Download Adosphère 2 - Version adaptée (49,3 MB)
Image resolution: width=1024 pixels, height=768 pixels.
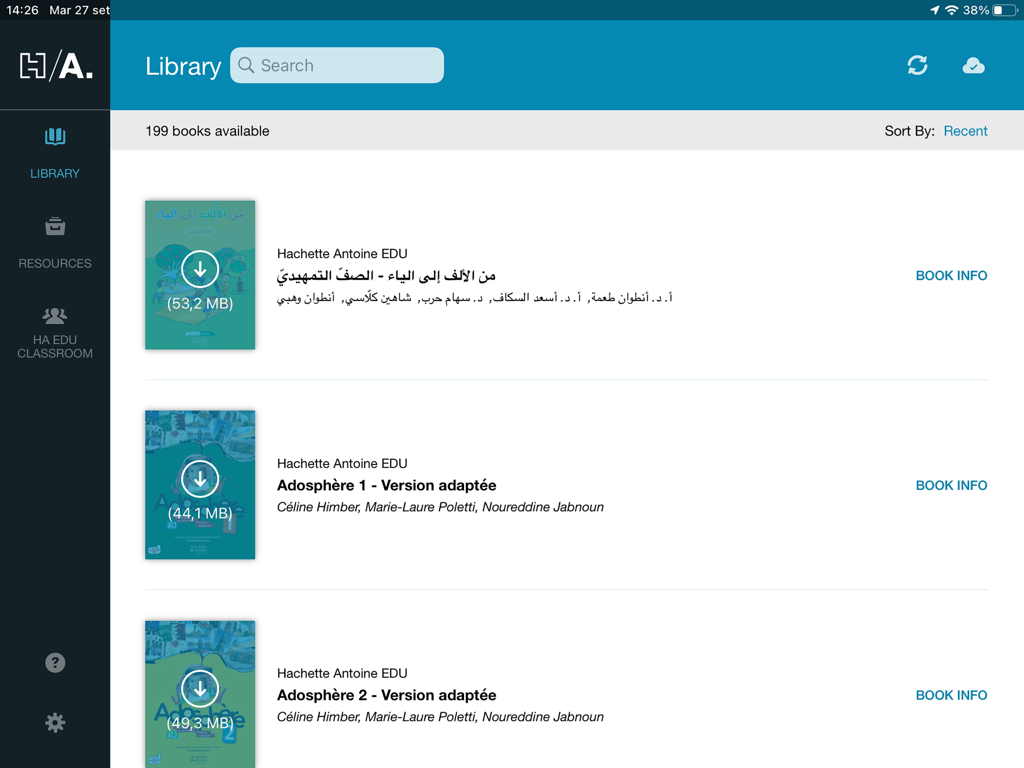point(200,689)
